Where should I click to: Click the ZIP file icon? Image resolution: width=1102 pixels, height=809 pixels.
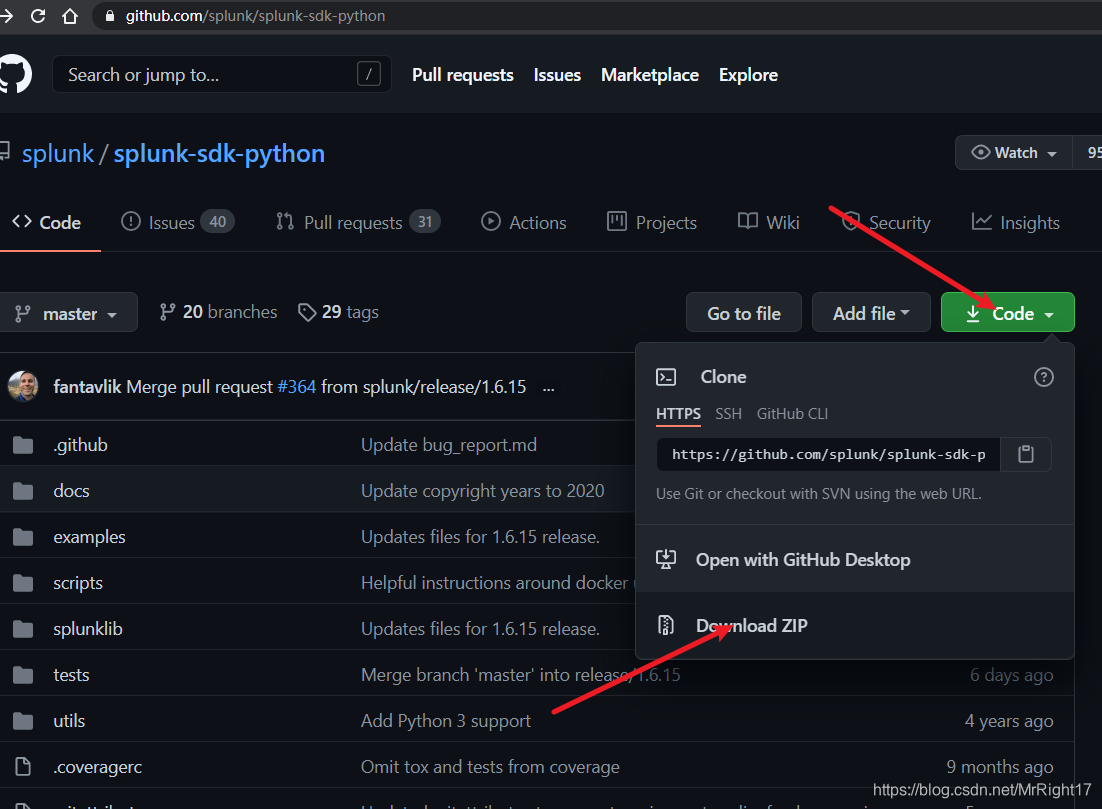[x=666, y=625]
